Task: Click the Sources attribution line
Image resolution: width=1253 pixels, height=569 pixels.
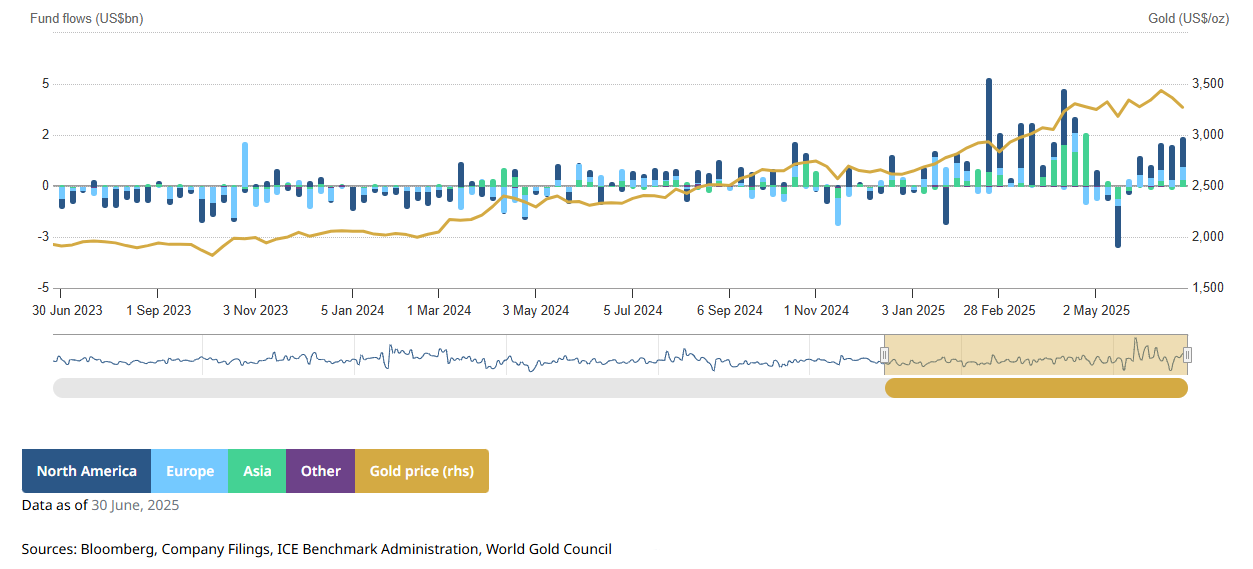Action: click(x=316, y=549)
